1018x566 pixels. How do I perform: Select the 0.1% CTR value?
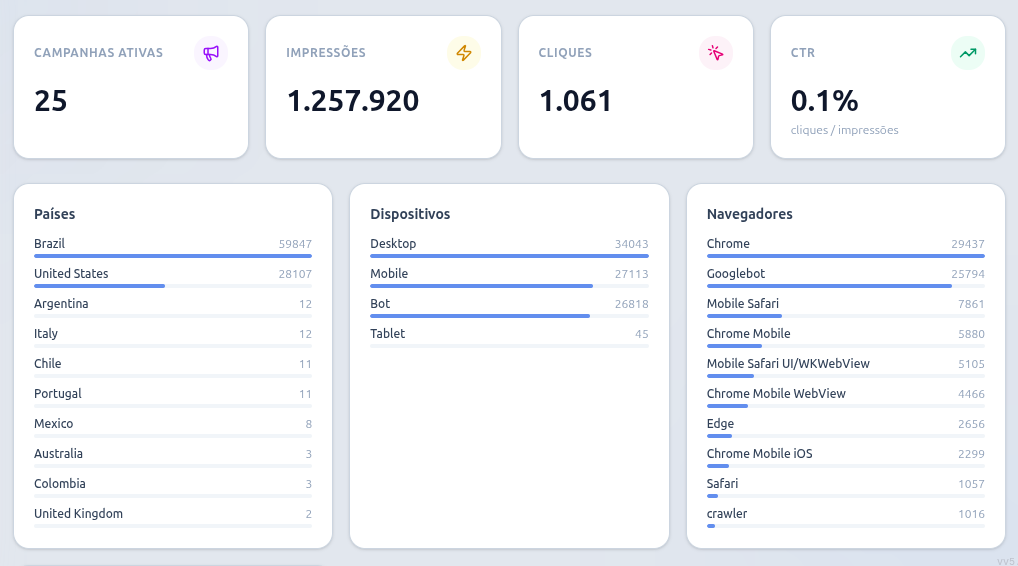point(825,101)
